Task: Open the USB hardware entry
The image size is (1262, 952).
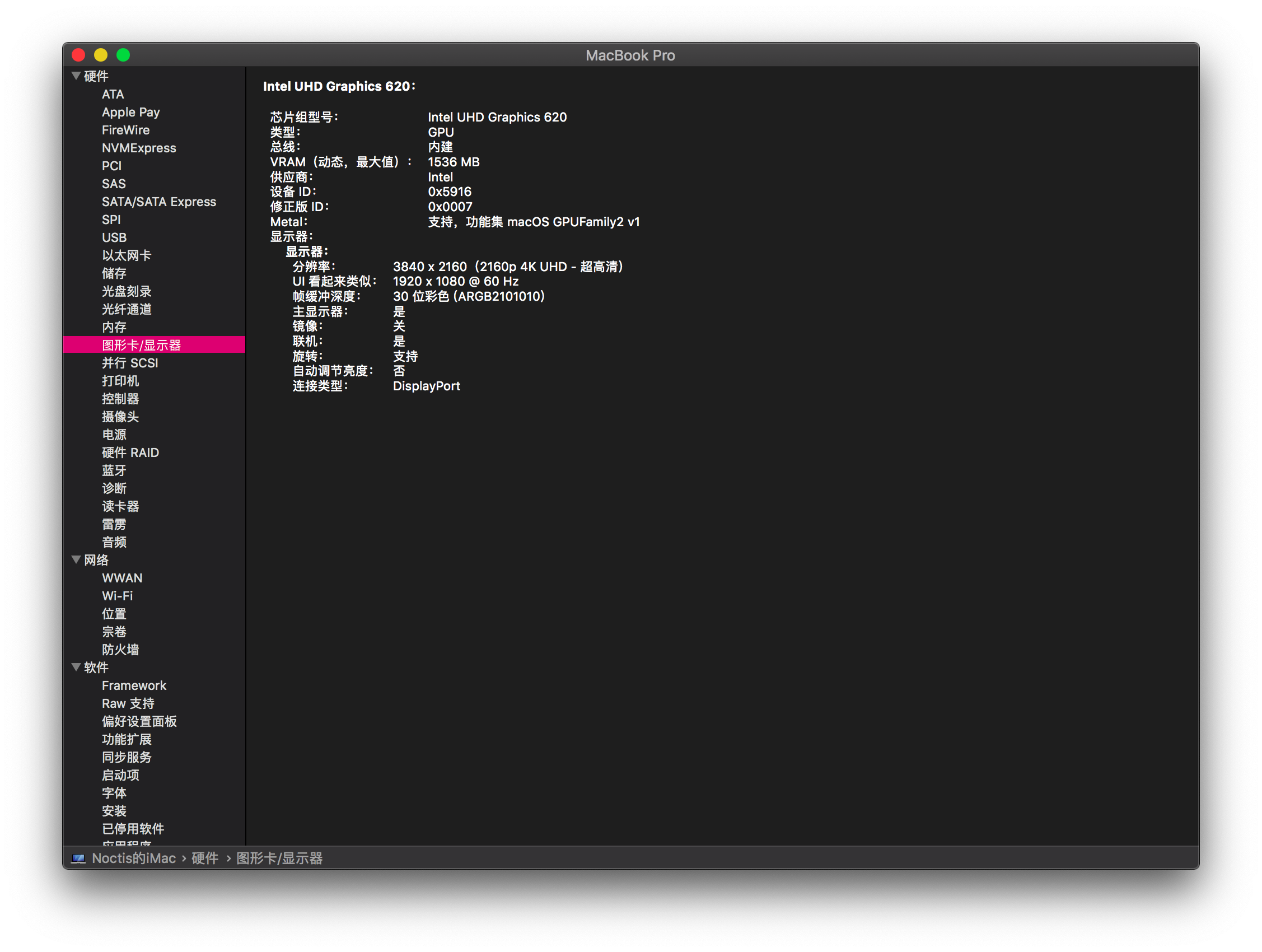Action: [114, 237]
